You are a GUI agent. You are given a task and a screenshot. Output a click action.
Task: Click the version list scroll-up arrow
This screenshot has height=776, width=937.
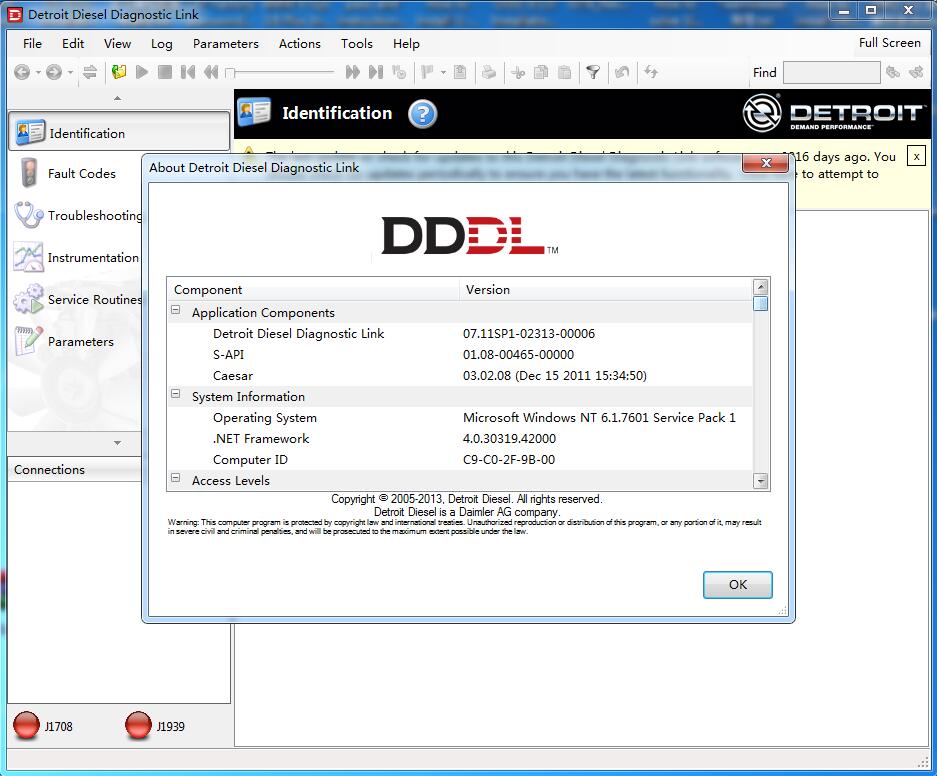(x=761, y=287)
